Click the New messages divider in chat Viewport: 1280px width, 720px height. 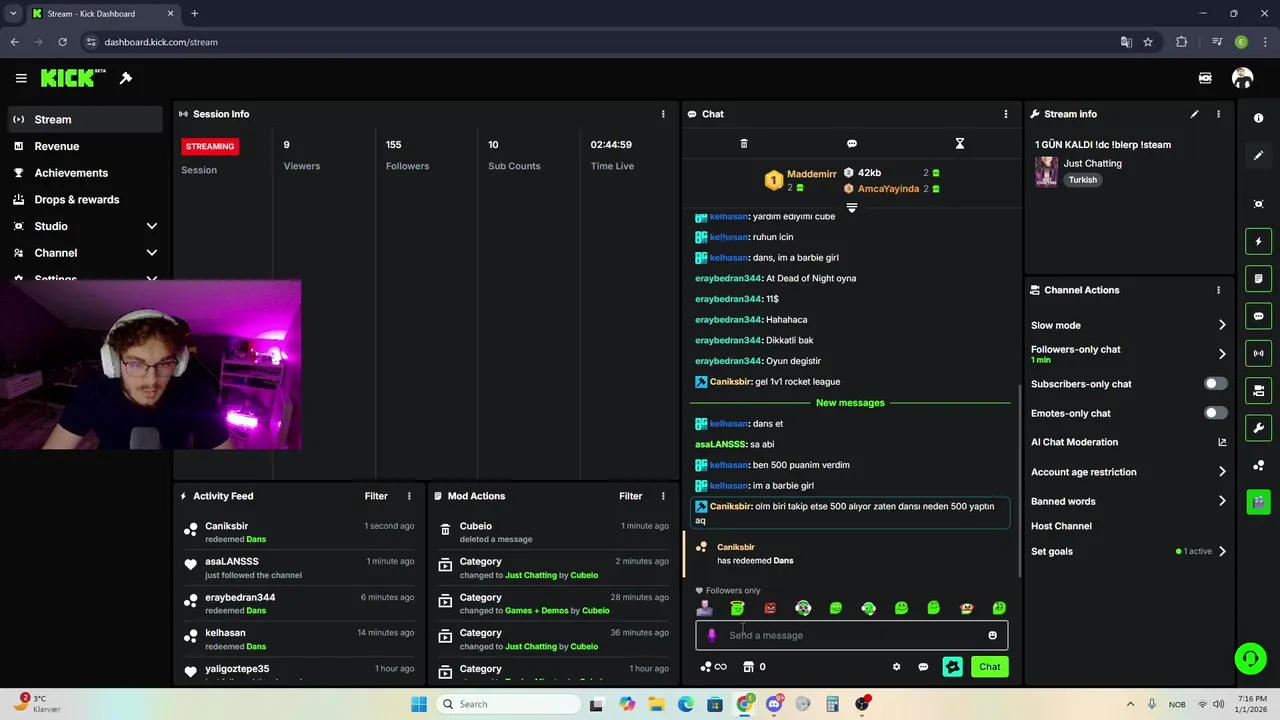[x=850, y=403]
